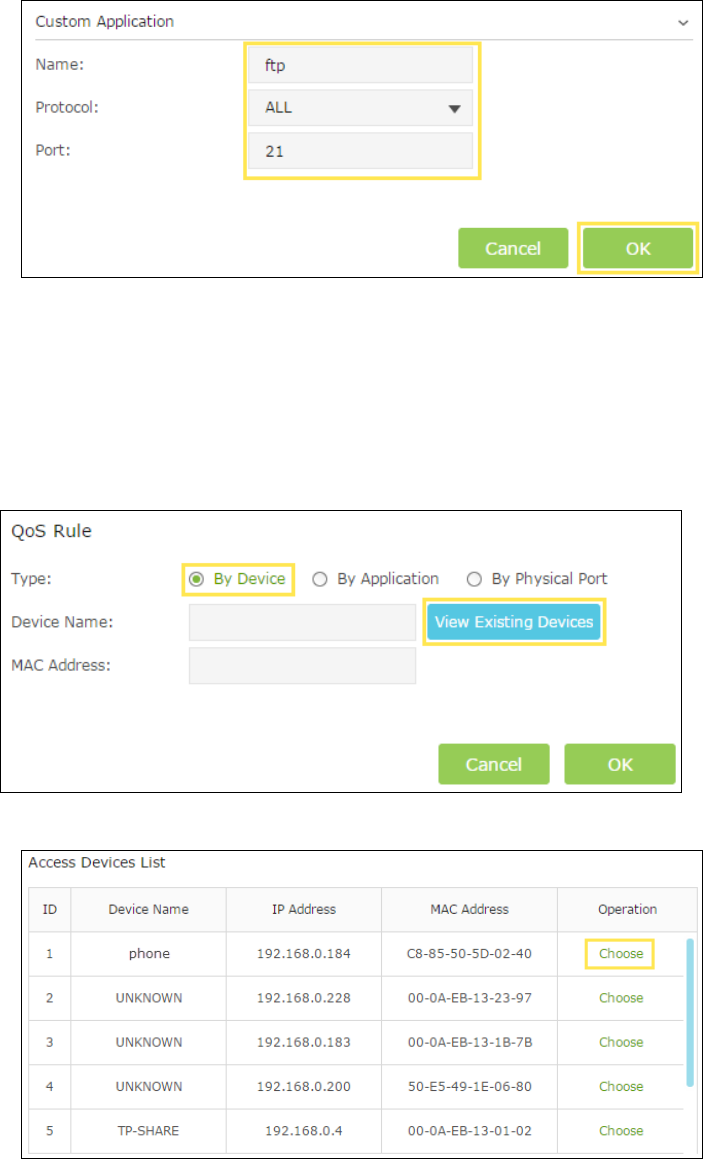
Task: Choose device with MAC 50-E5-49-1E-06-80
Action: coord(621,1087)
